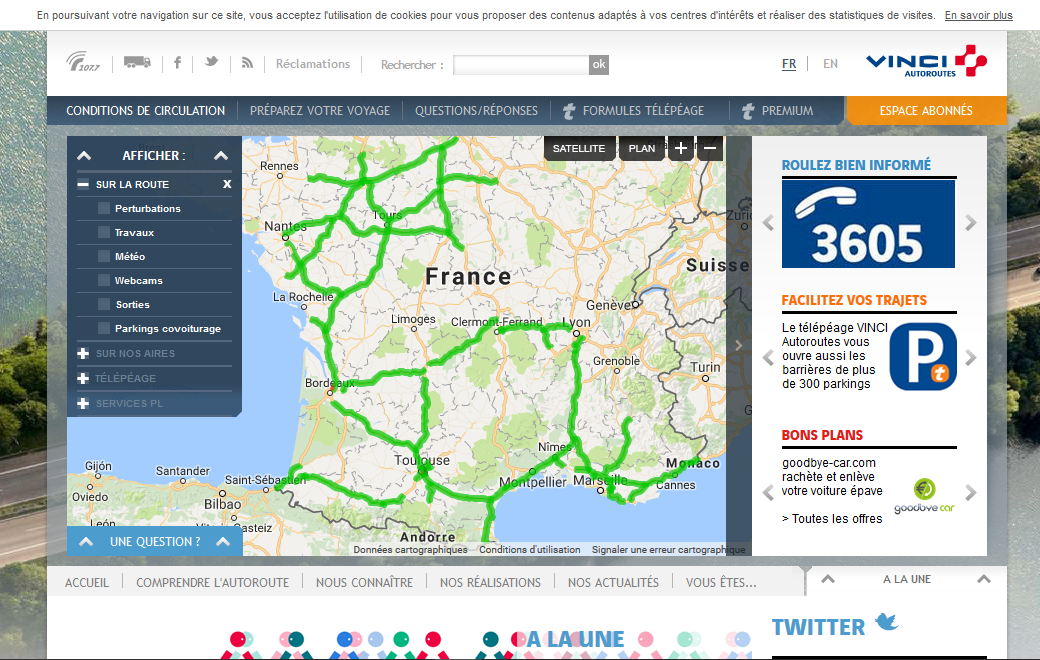Collapse Afficher panel using left chevron
Viewport: 1040px width, 660px height.
84,156
